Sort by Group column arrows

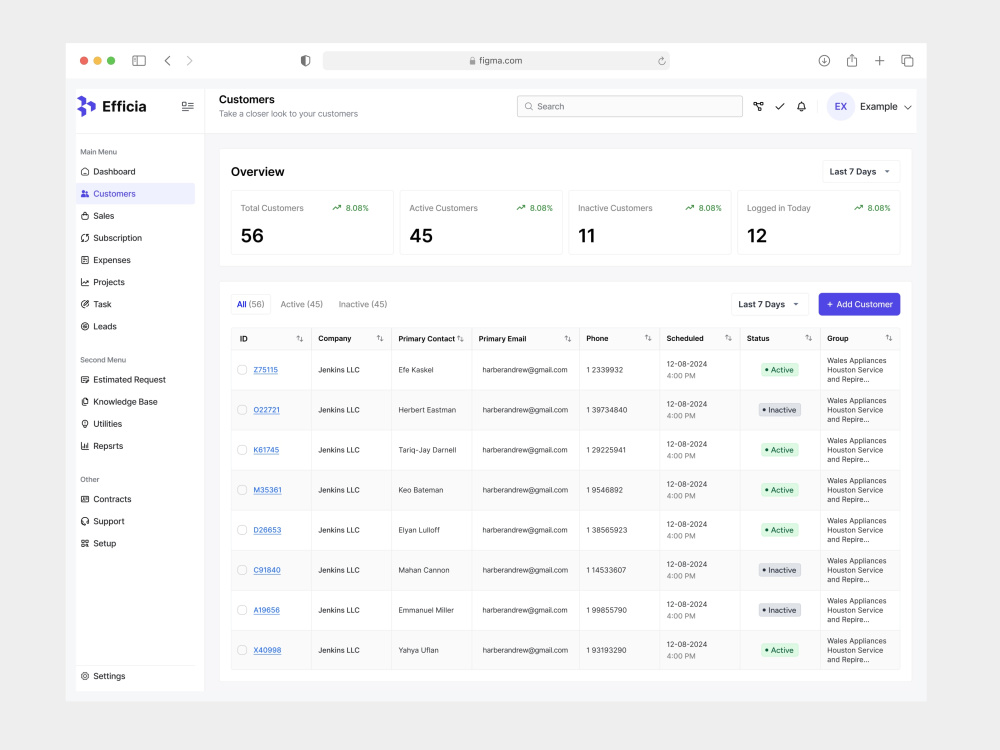coord(889,338)
